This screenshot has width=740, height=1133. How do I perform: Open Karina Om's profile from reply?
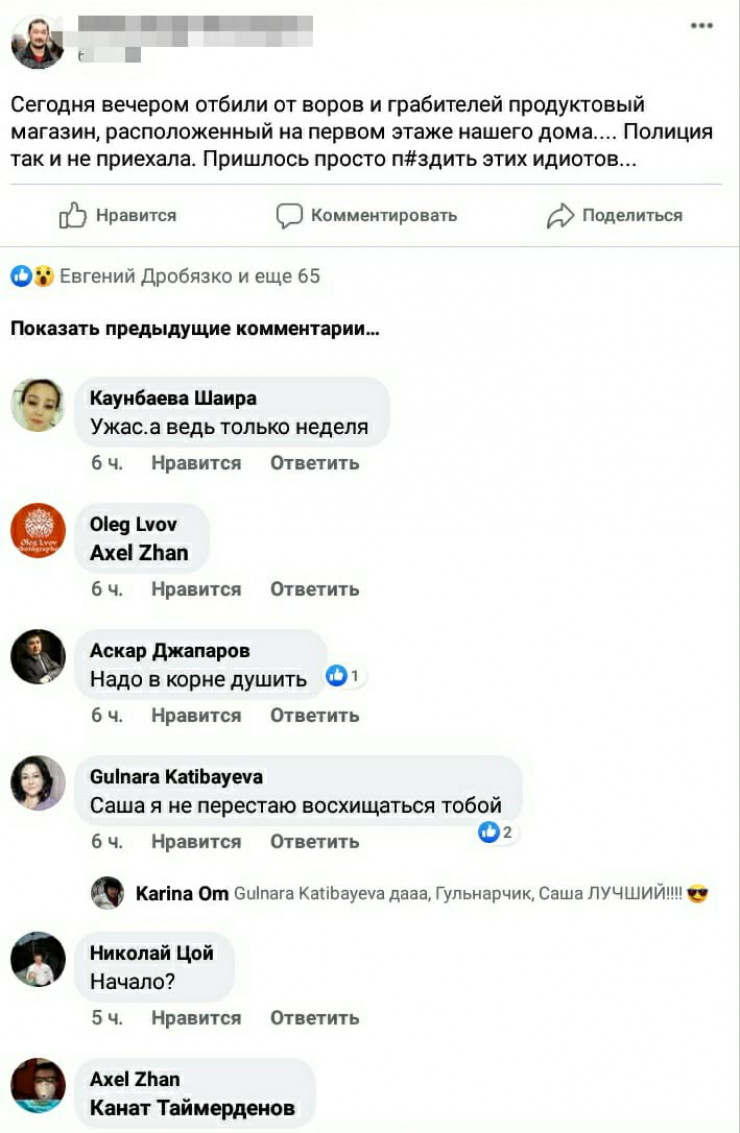click(181, 894)
